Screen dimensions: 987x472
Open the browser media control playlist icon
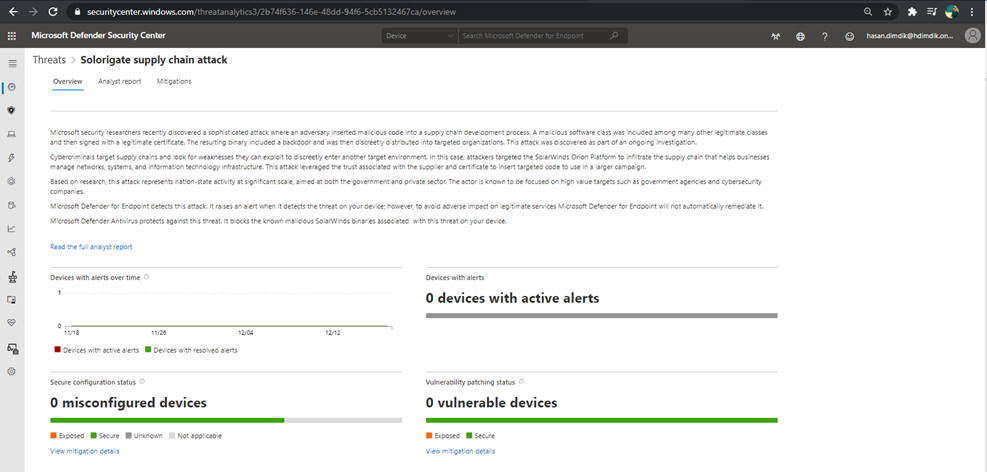coord(932,12)
